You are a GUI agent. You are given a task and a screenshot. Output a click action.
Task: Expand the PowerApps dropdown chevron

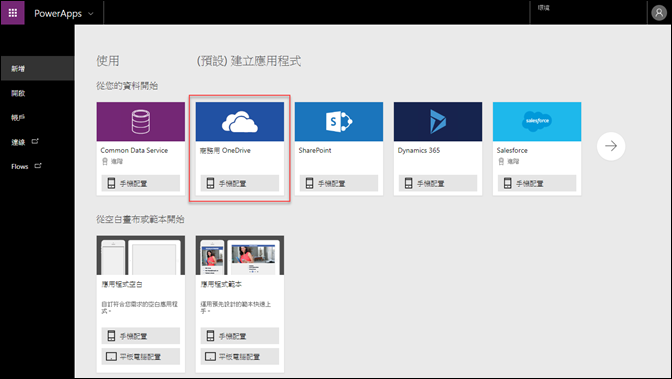click(x=91, y=14)
